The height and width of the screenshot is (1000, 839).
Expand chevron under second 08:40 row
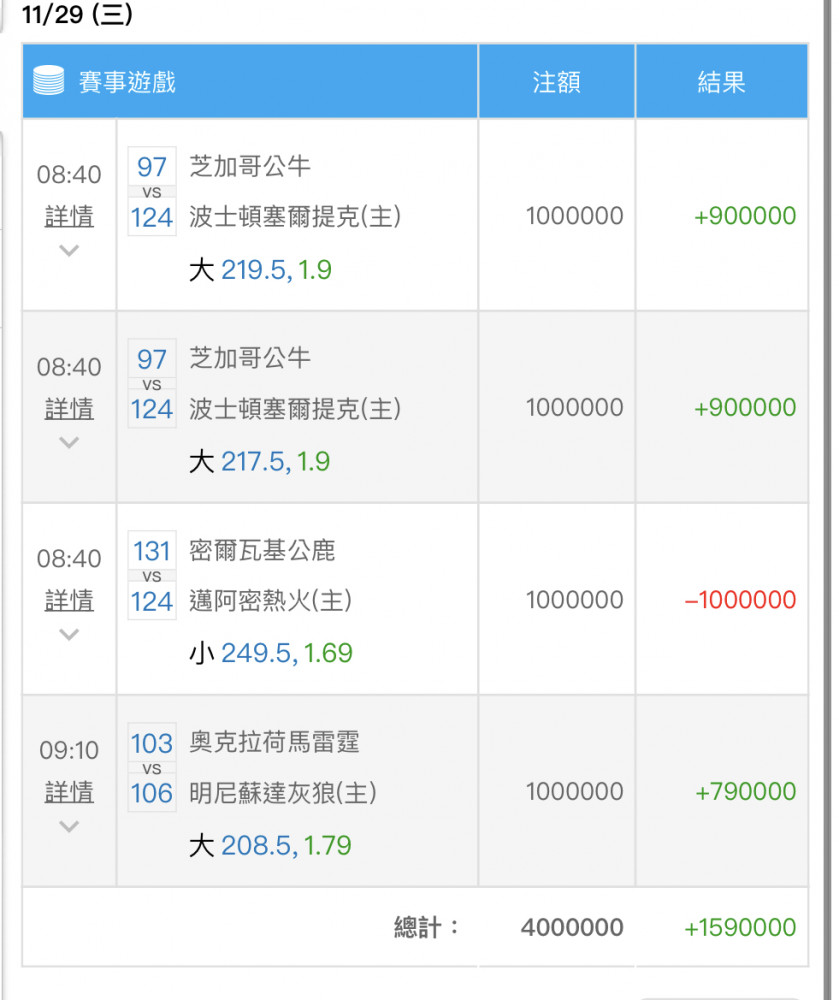(x=69, y=443)
